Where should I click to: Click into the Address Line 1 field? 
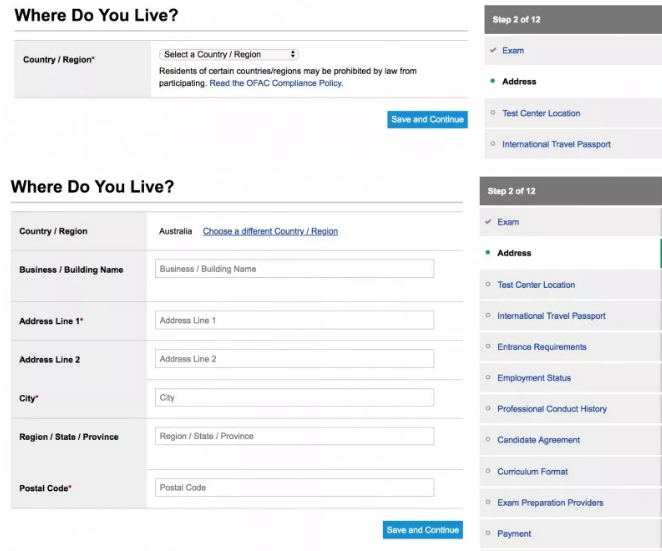point(295,320)
